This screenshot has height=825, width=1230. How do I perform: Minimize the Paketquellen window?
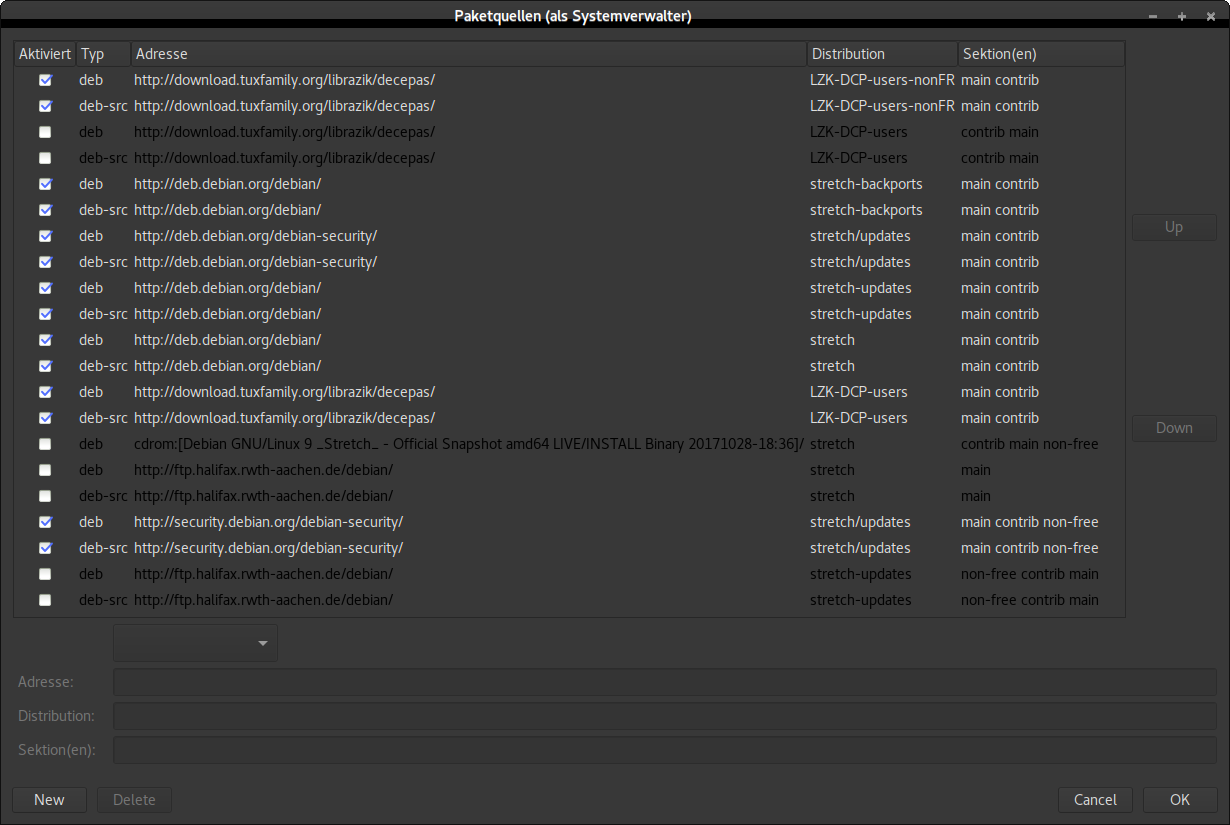point(1153,16)
